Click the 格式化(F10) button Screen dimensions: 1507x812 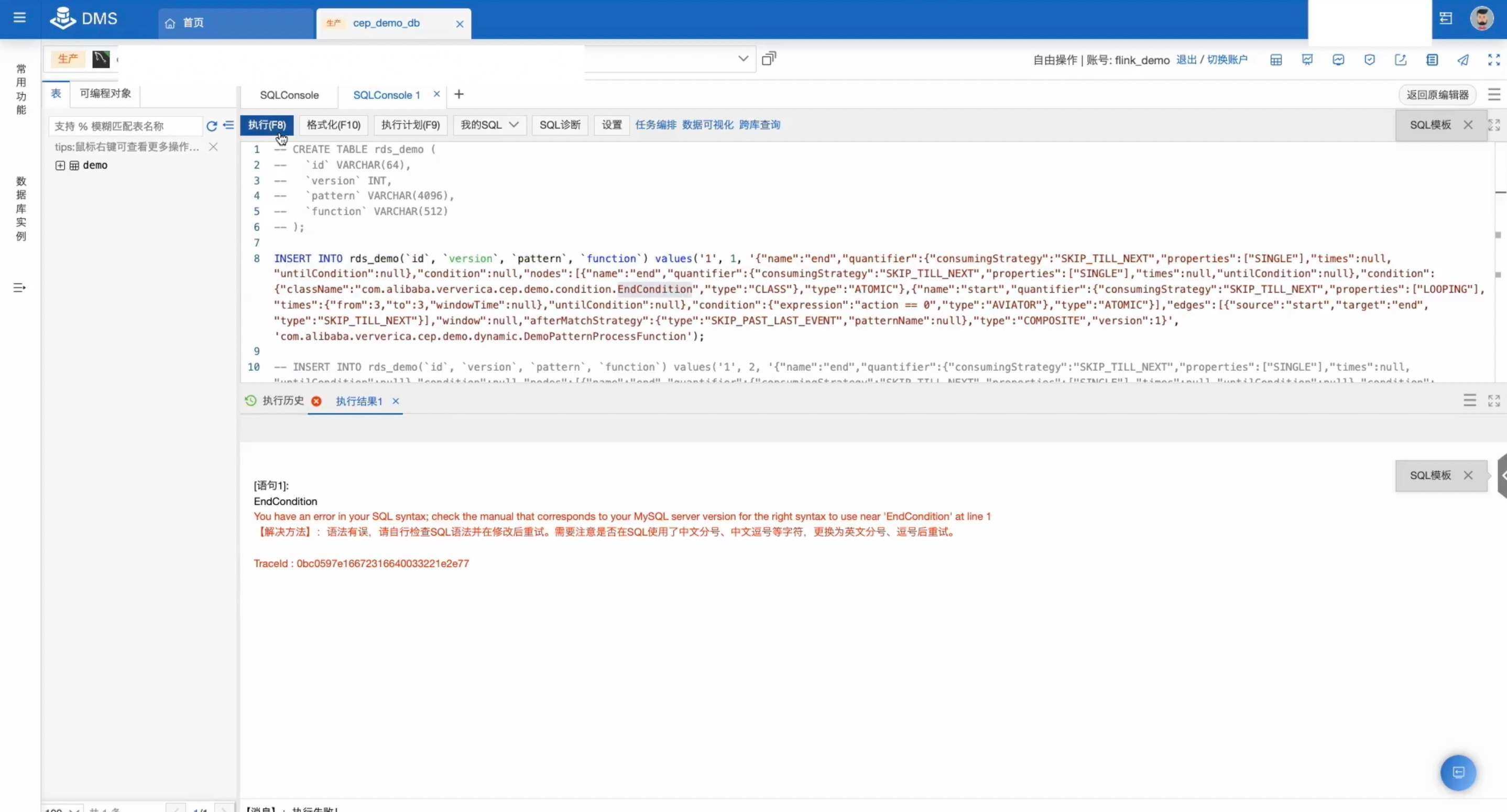coord(333,125)
